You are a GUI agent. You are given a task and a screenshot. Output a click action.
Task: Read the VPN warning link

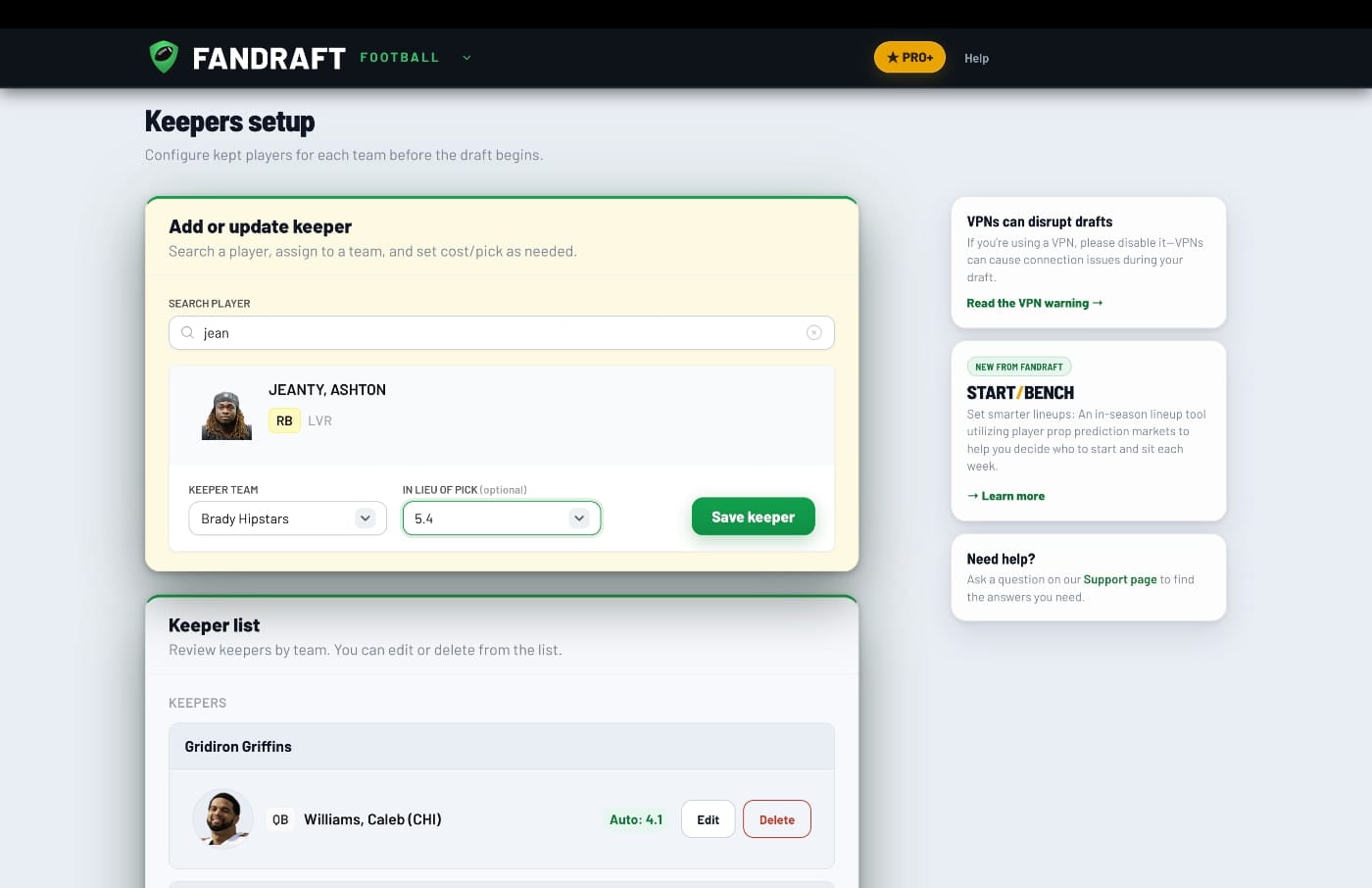1035,303
